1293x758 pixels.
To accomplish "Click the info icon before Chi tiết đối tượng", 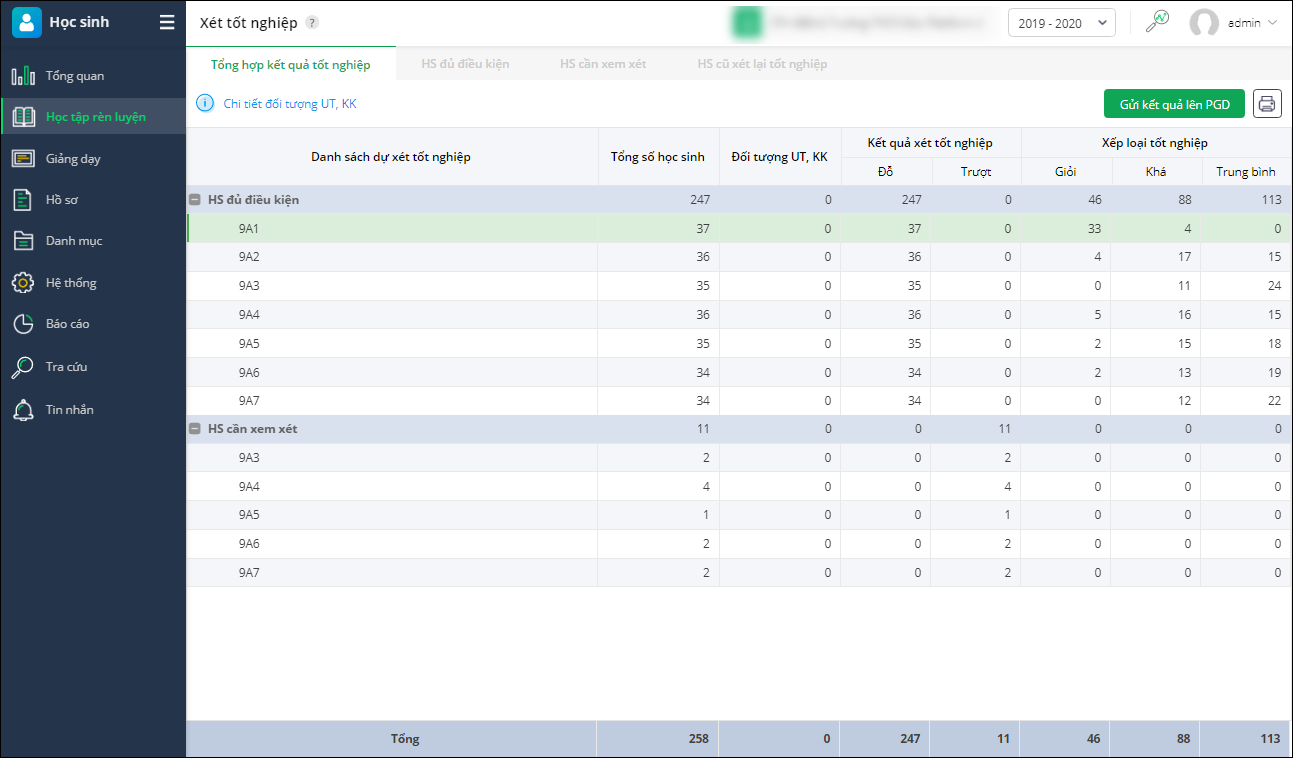I will click(205, 103).
